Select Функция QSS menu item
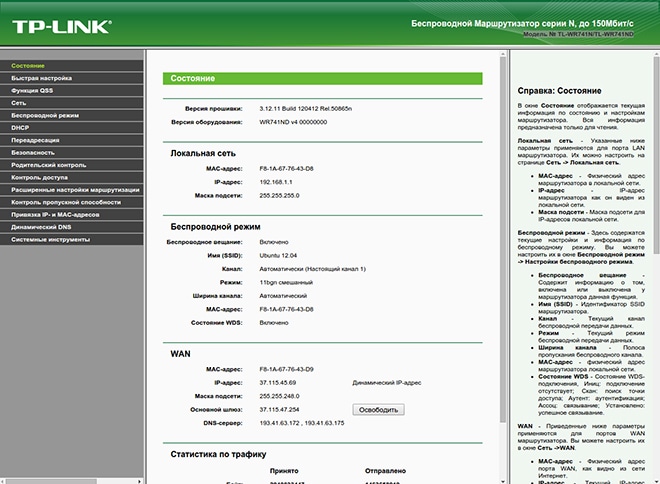The width and height of the screenshot is (660, 484). (35, 90)
